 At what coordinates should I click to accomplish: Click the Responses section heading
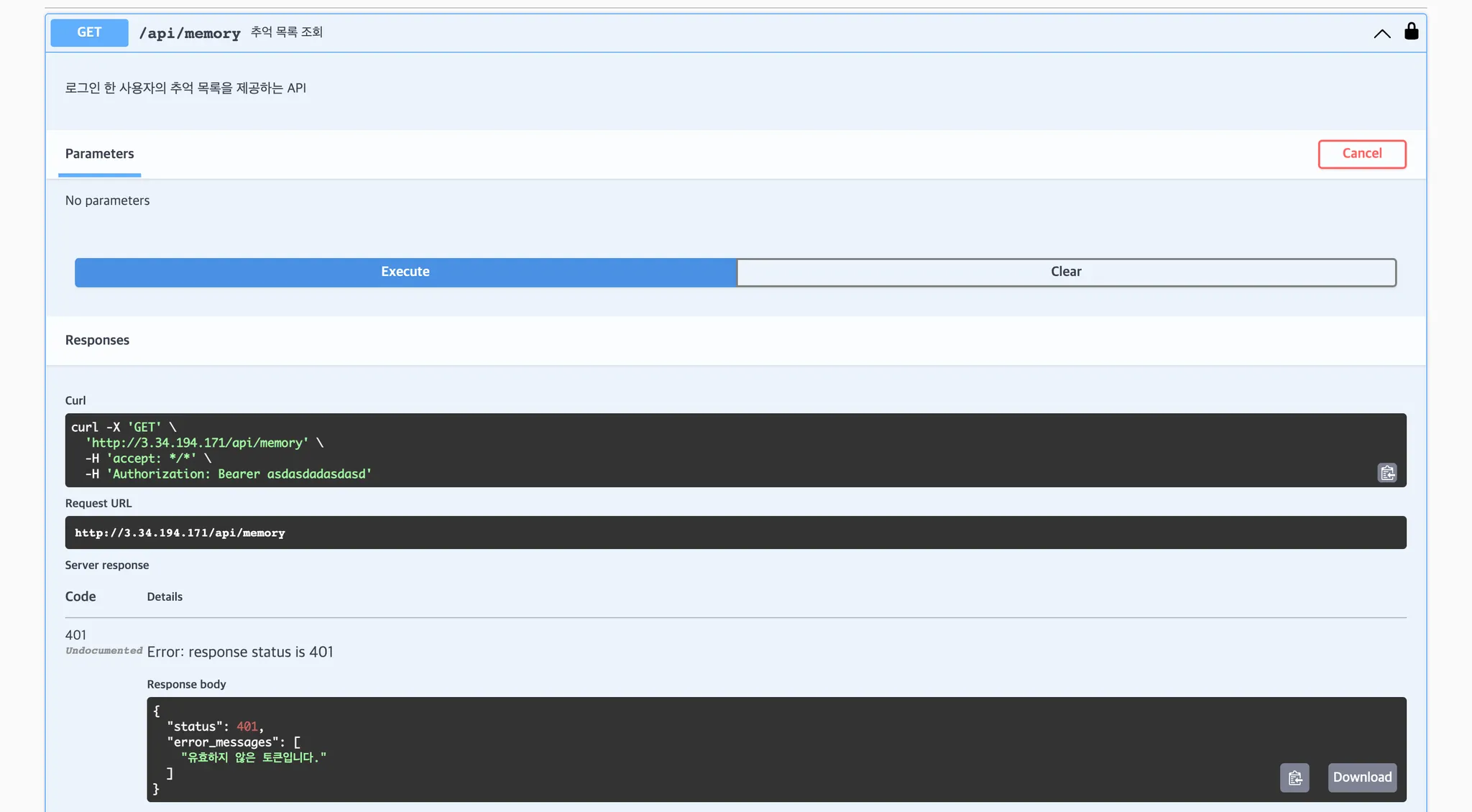(x=97, y=340)
